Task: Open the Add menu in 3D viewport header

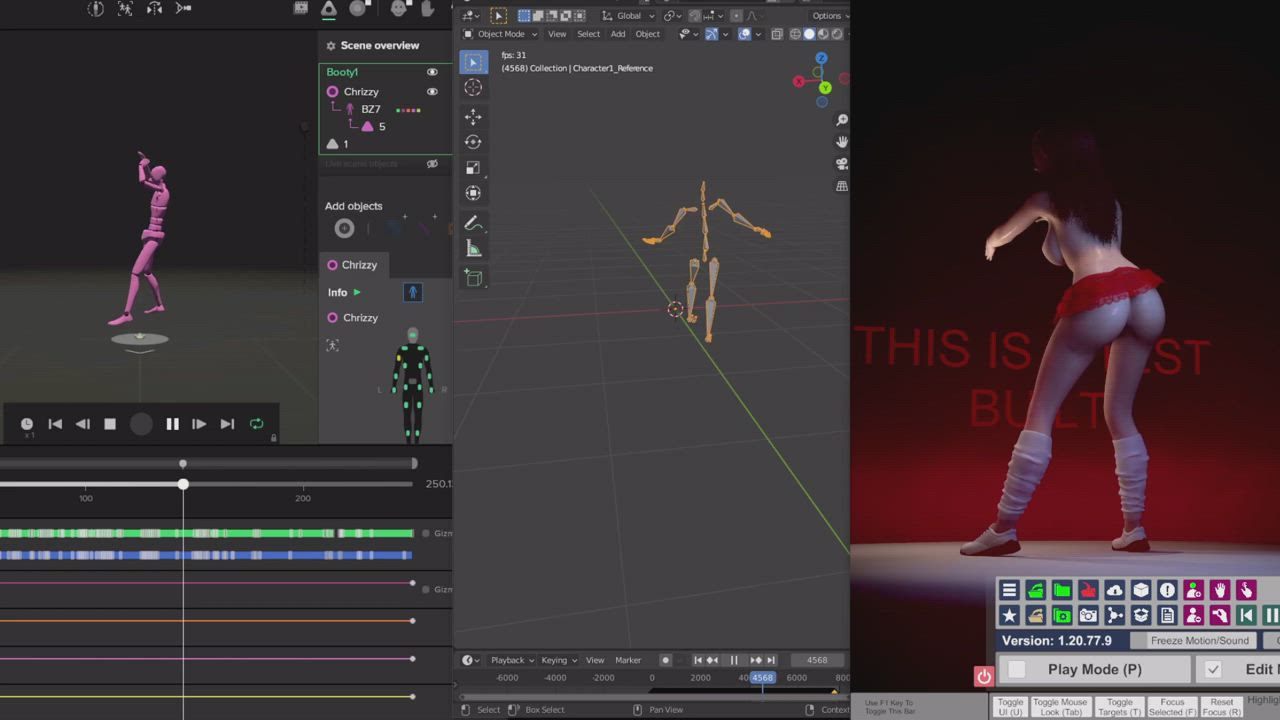Action: coord(618,34)
